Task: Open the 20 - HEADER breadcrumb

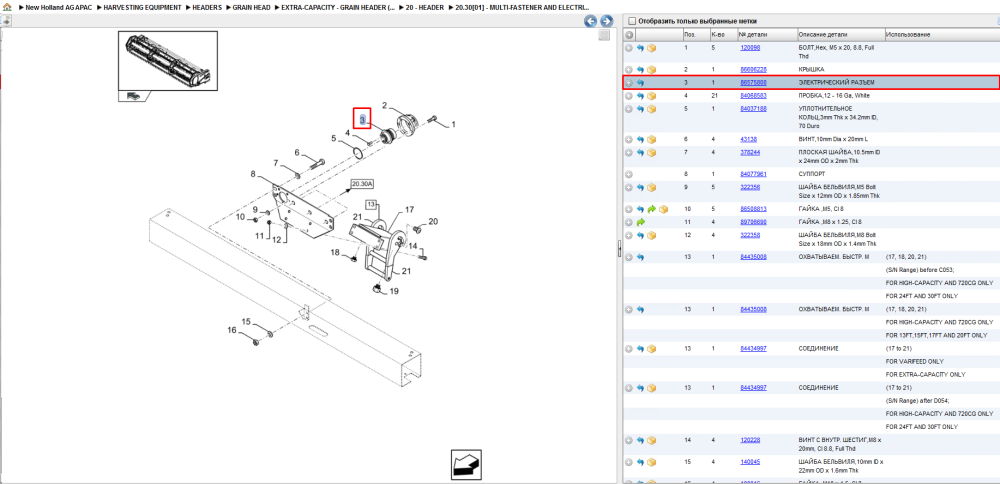Action: pyautogui.click(x=425, y=7)
